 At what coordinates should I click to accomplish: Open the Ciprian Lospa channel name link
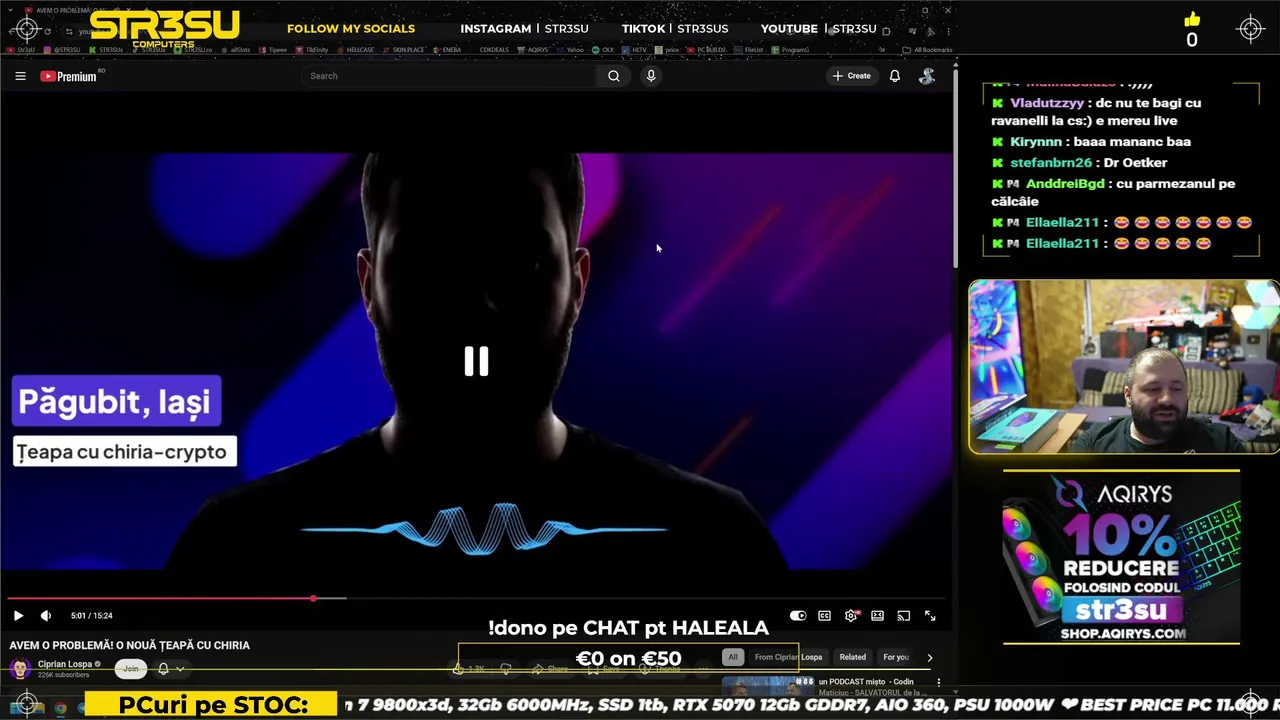click(64, 664)
